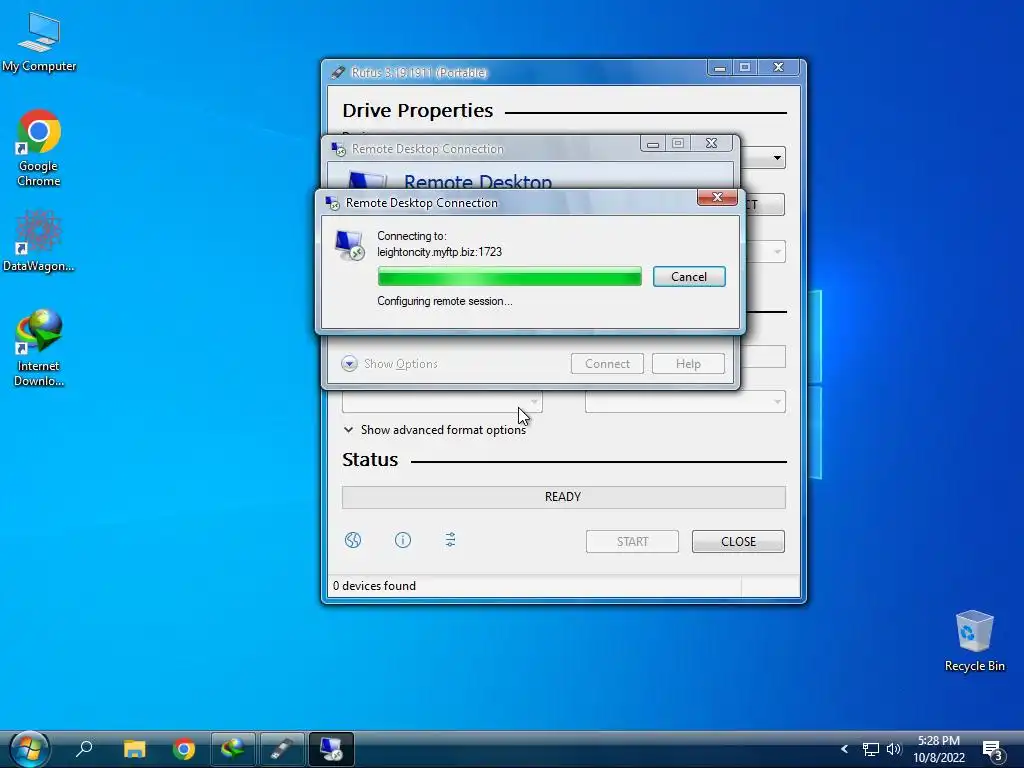The width and height of the screenshot is (1024, 768).
Task: Click the Drive Properties heading in Rufus
Action: (x=418, y=110)
